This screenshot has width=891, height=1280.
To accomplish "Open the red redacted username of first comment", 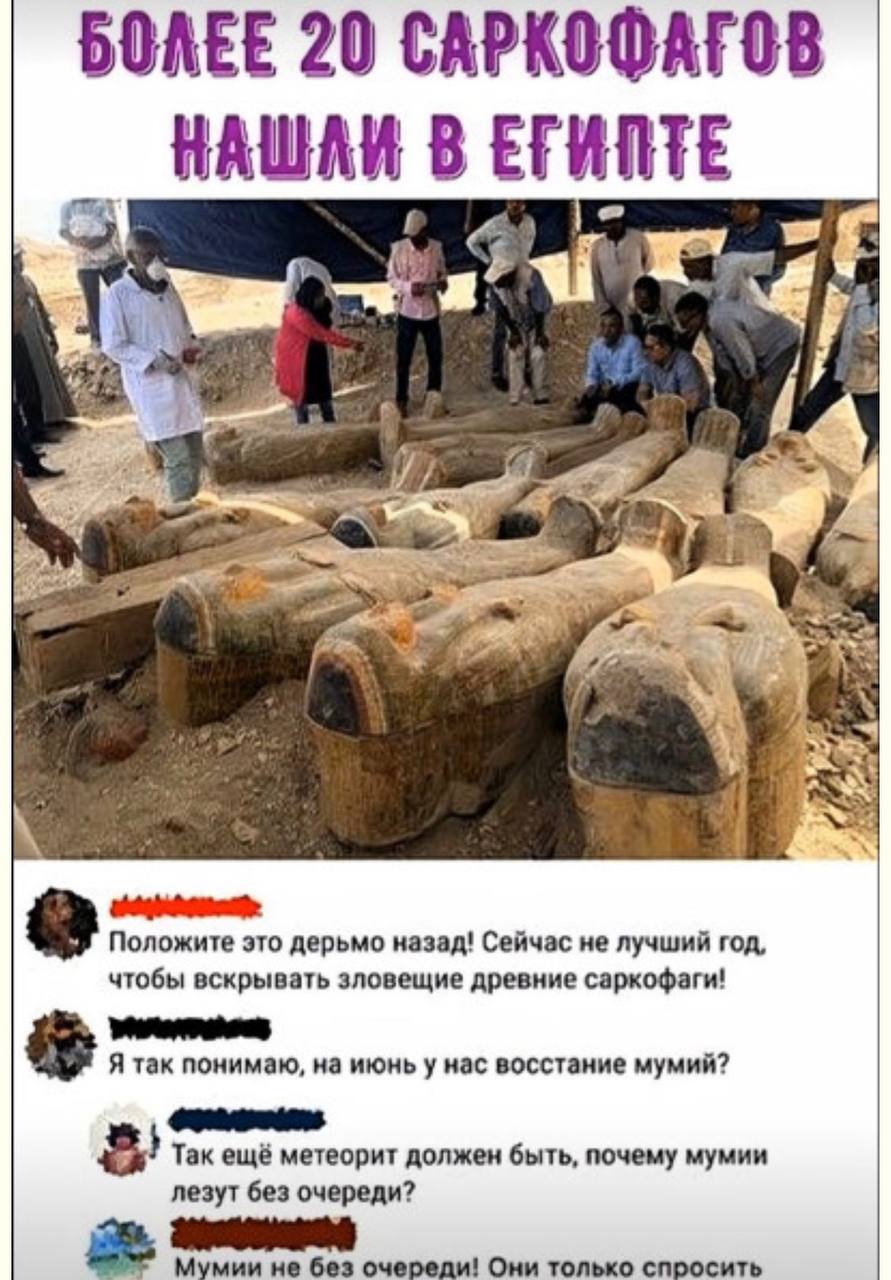I will (185, 907).
